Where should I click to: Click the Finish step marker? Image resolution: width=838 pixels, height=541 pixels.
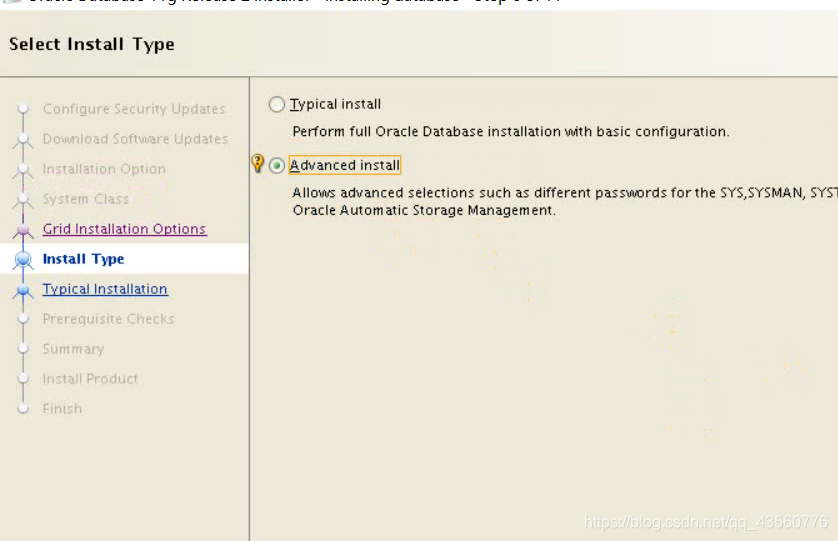tap(23, 409)
